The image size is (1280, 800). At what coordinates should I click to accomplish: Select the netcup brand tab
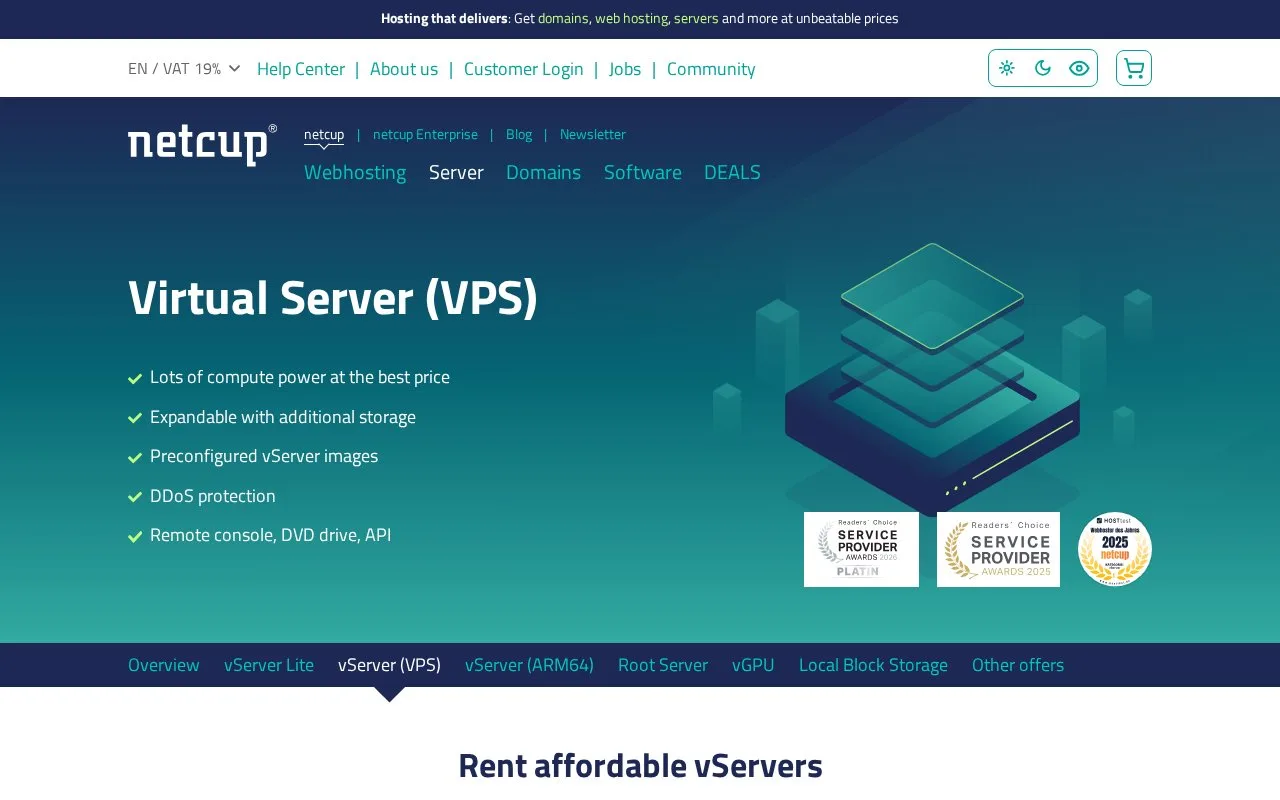pos(324,134)
